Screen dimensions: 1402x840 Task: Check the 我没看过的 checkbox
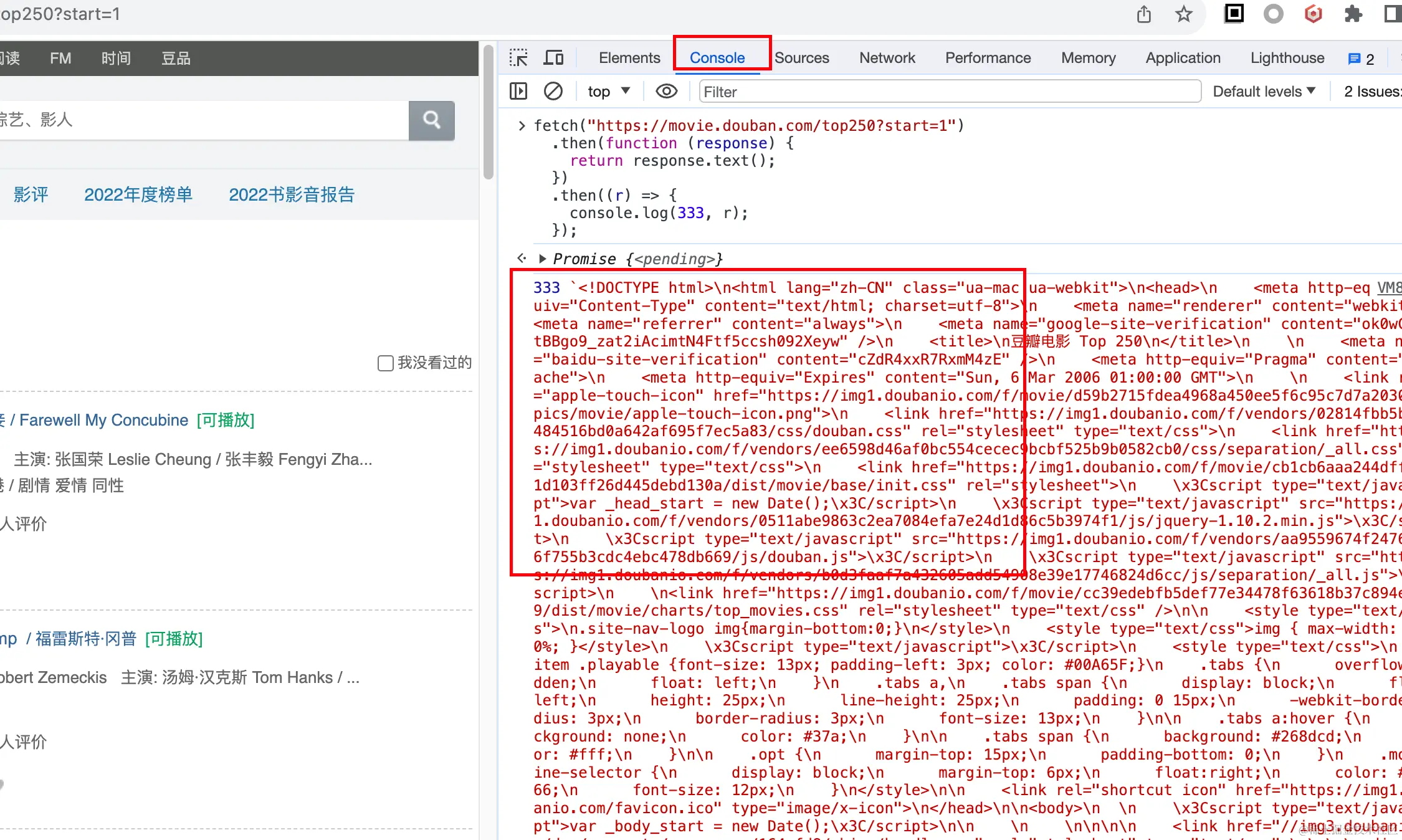386,363
